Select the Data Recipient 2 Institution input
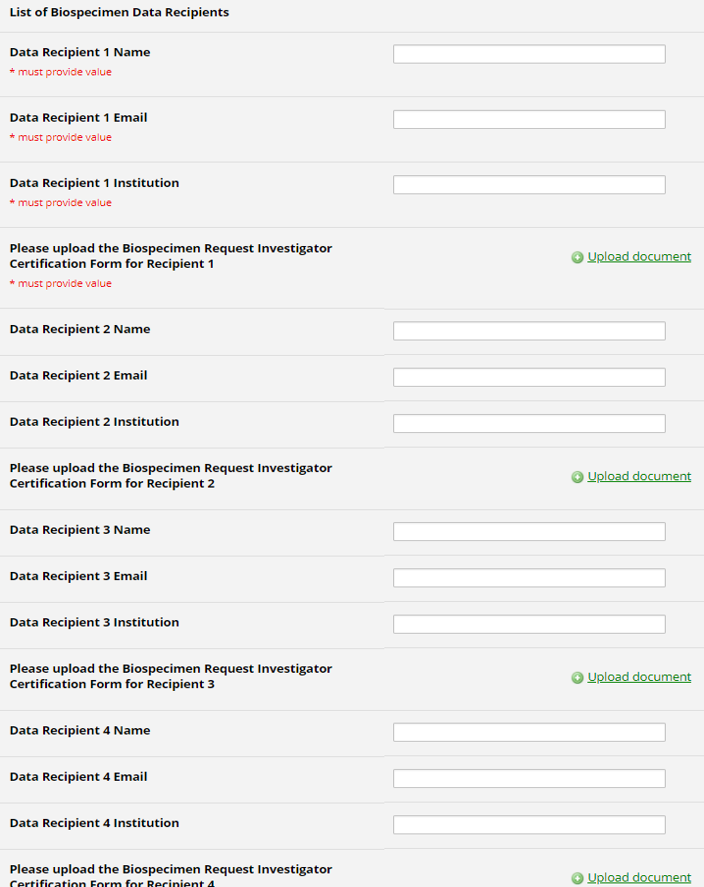This screenshot has height=887, width=704. pyautogui.click(x=529, y=424)
